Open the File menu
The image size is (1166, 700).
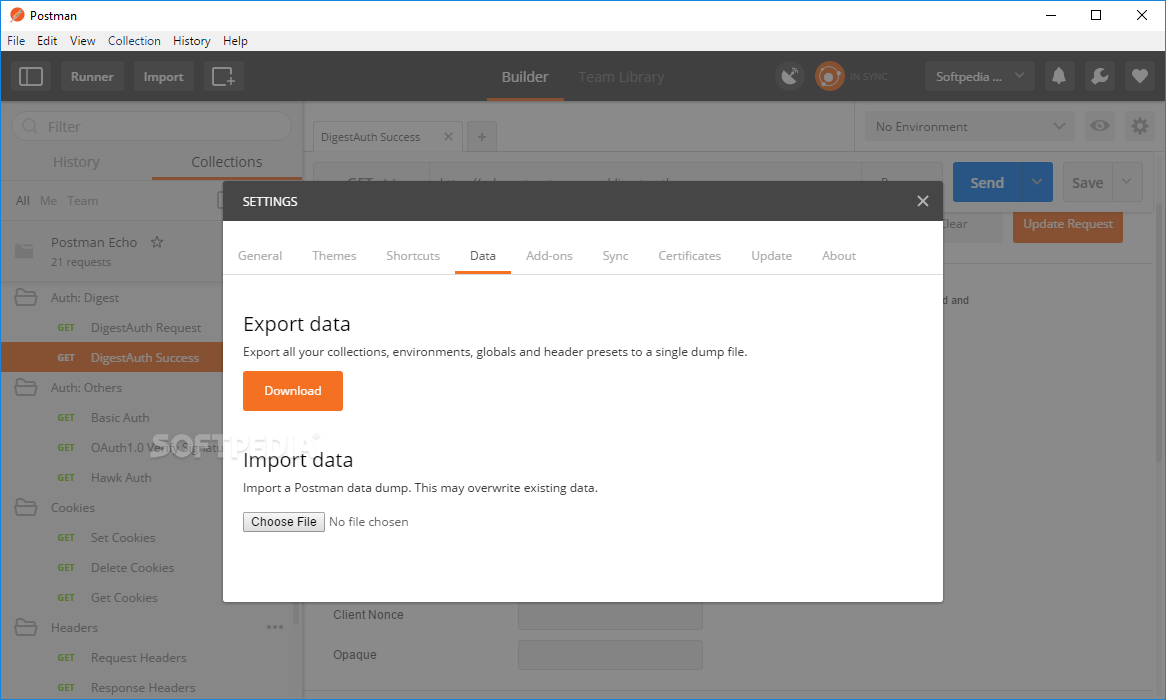[x=16, y=41]
